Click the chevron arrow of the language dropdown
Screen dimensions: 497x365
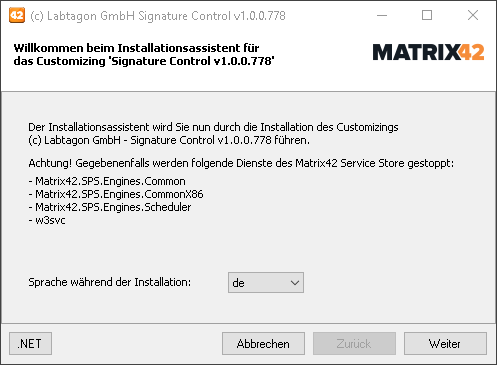(295, 283)
